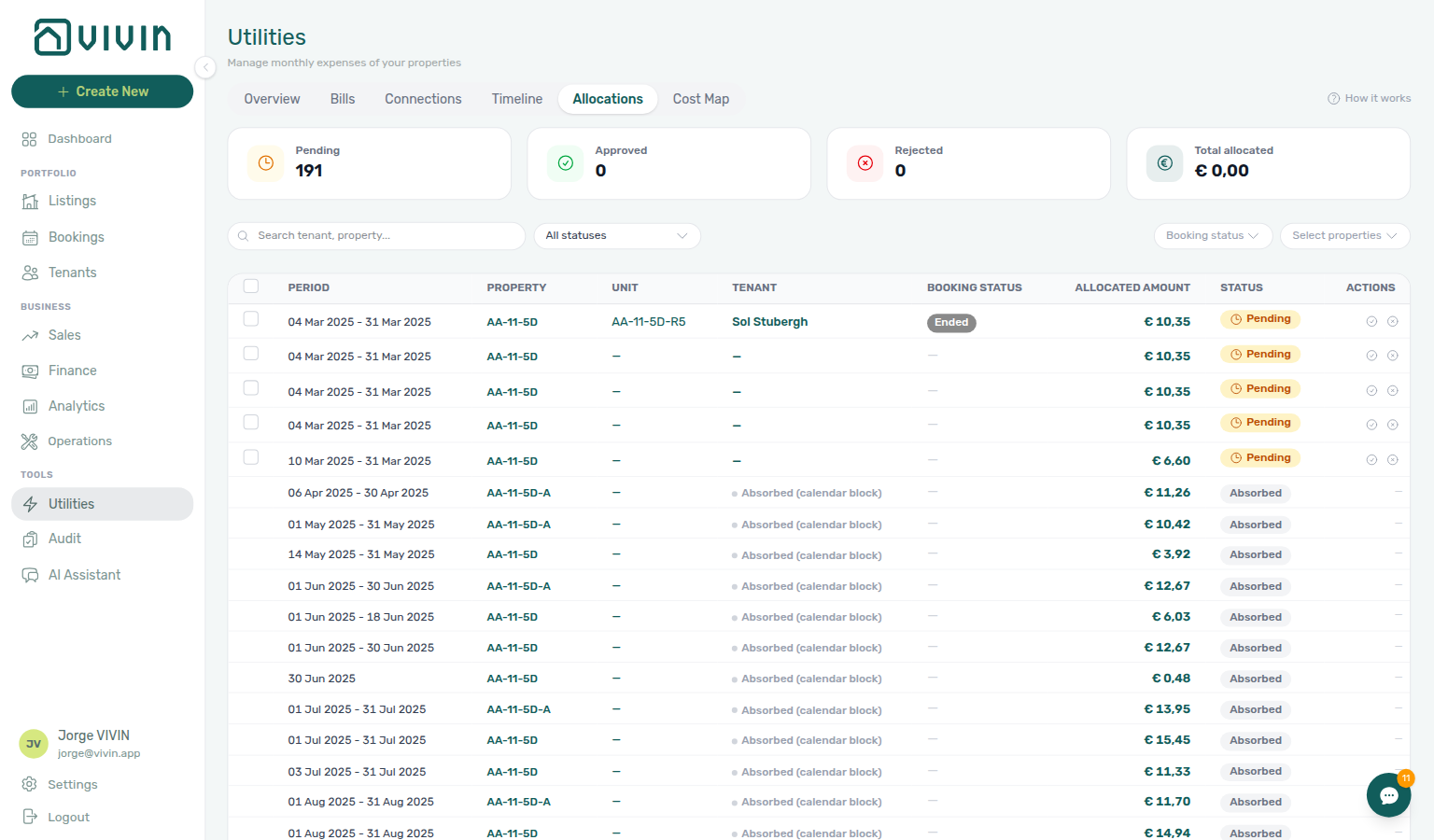Click the € 15,45 amount cell

1167,740
